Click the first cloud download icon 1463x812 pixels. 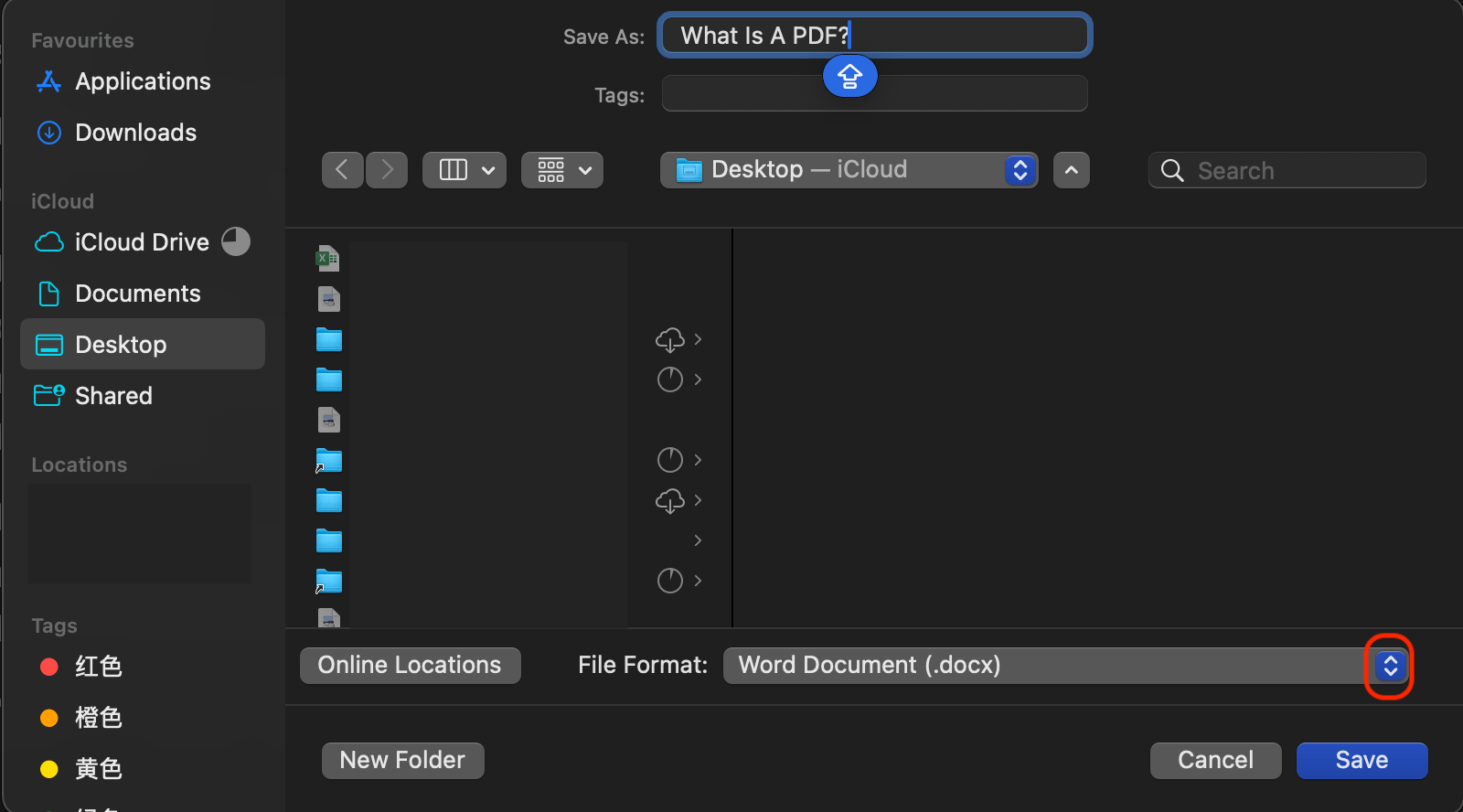click(x=669, y=339)
